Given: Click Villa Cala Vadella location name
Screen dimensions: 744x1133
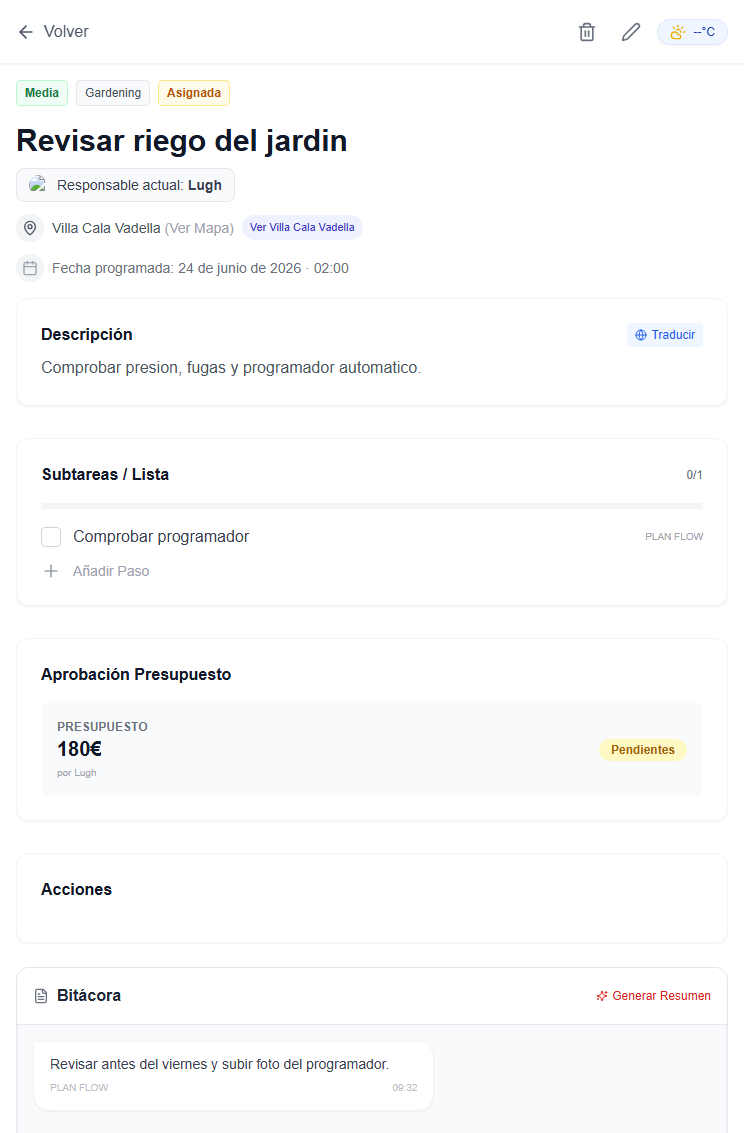Looking at the screenshot, I should point(106,228).
